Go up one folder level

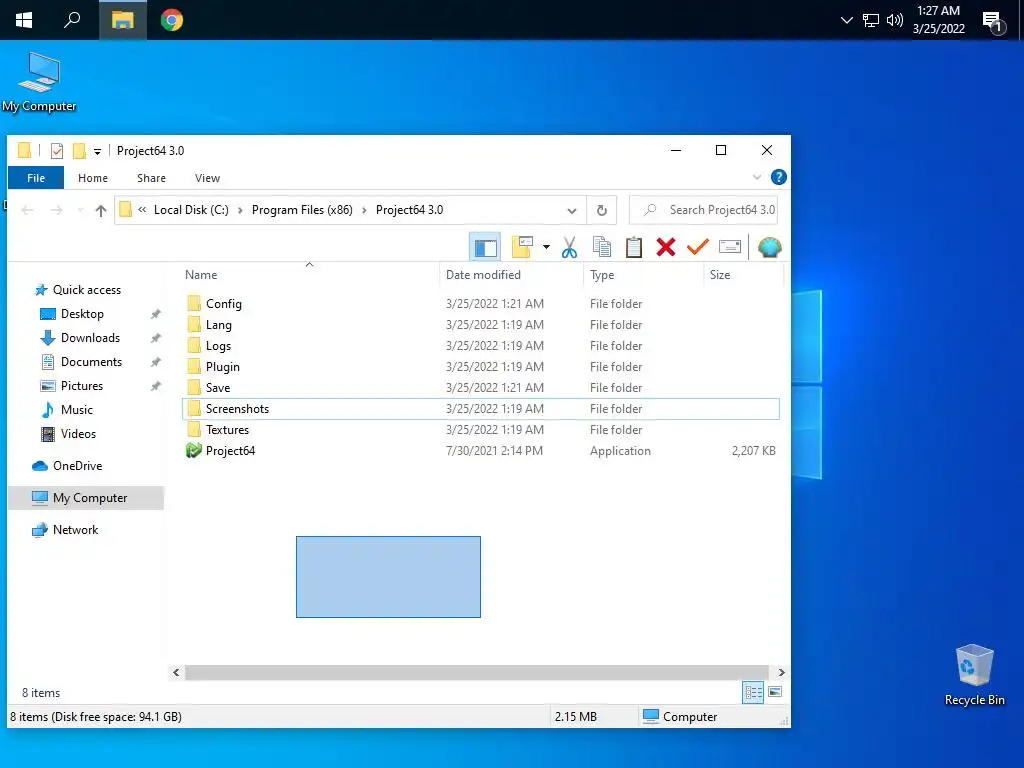pos(101,210)
